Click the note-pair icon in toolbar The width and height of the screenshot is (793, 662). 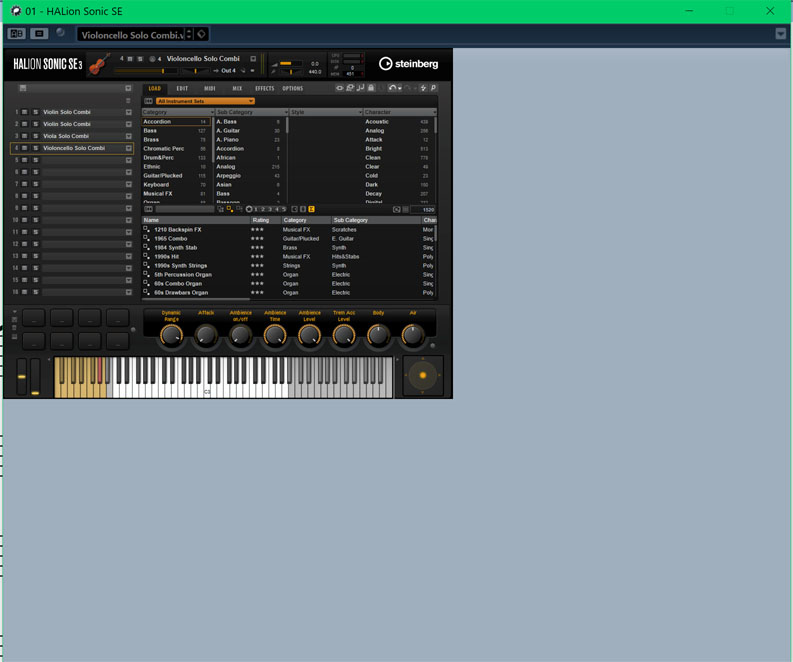361,88
